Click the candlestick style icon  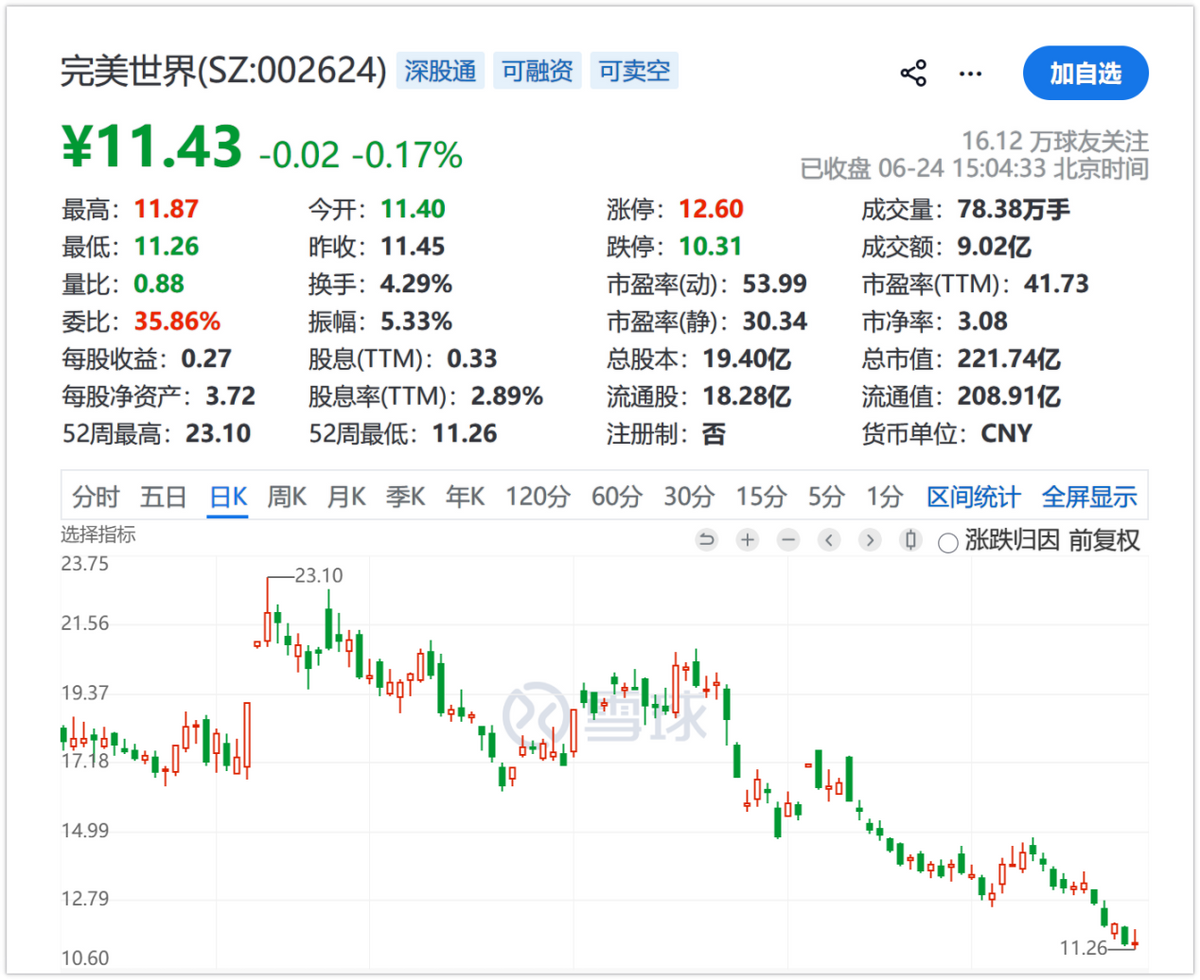[911, 540]
